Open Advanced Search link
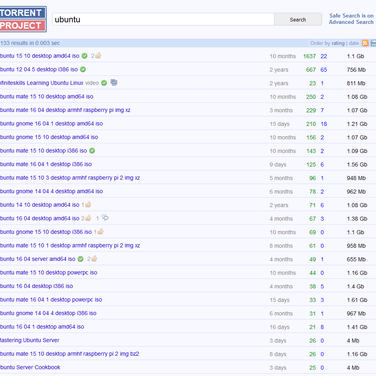 point(351,22)
